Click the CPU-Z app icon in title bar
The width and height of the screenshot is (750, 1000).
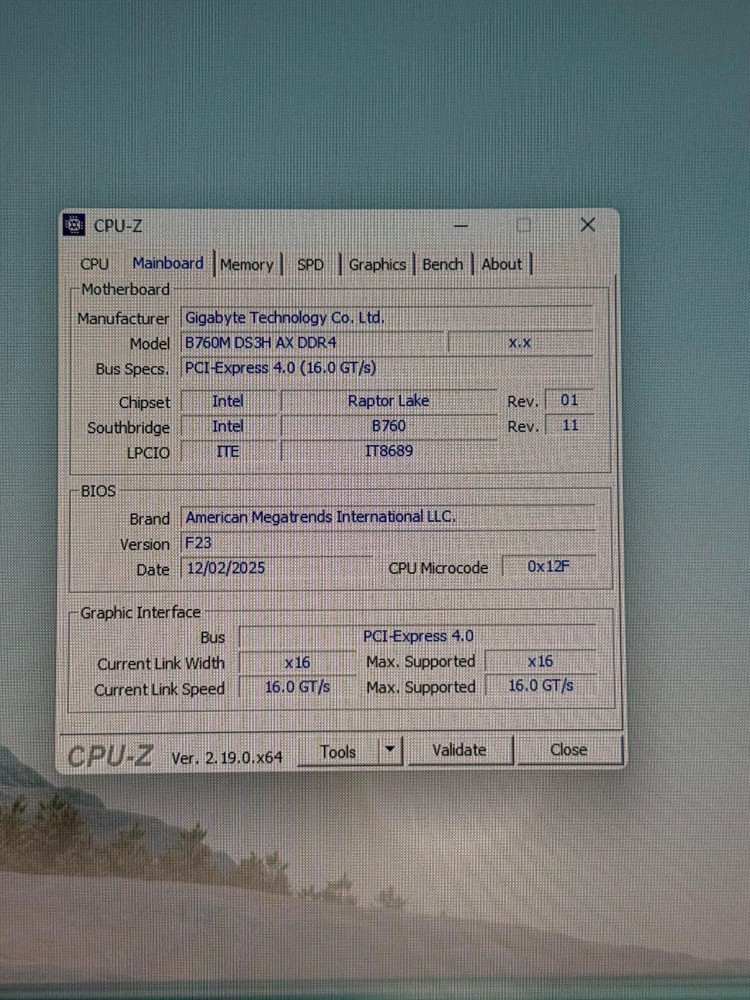(74, 225)
